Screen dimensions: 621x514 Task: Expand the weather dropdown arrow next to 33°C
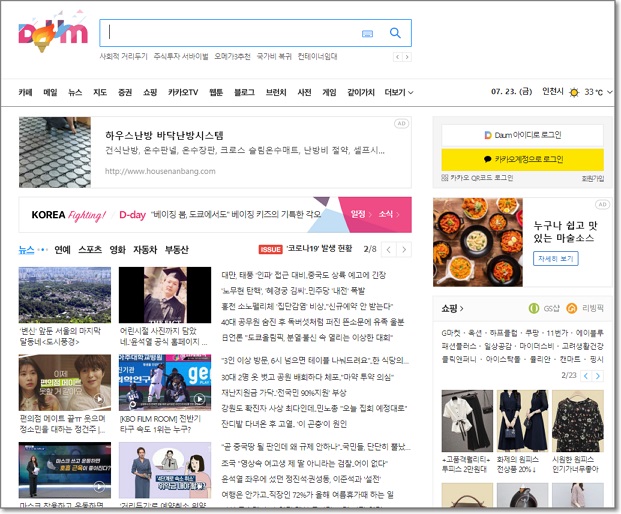tap(610, 92)
